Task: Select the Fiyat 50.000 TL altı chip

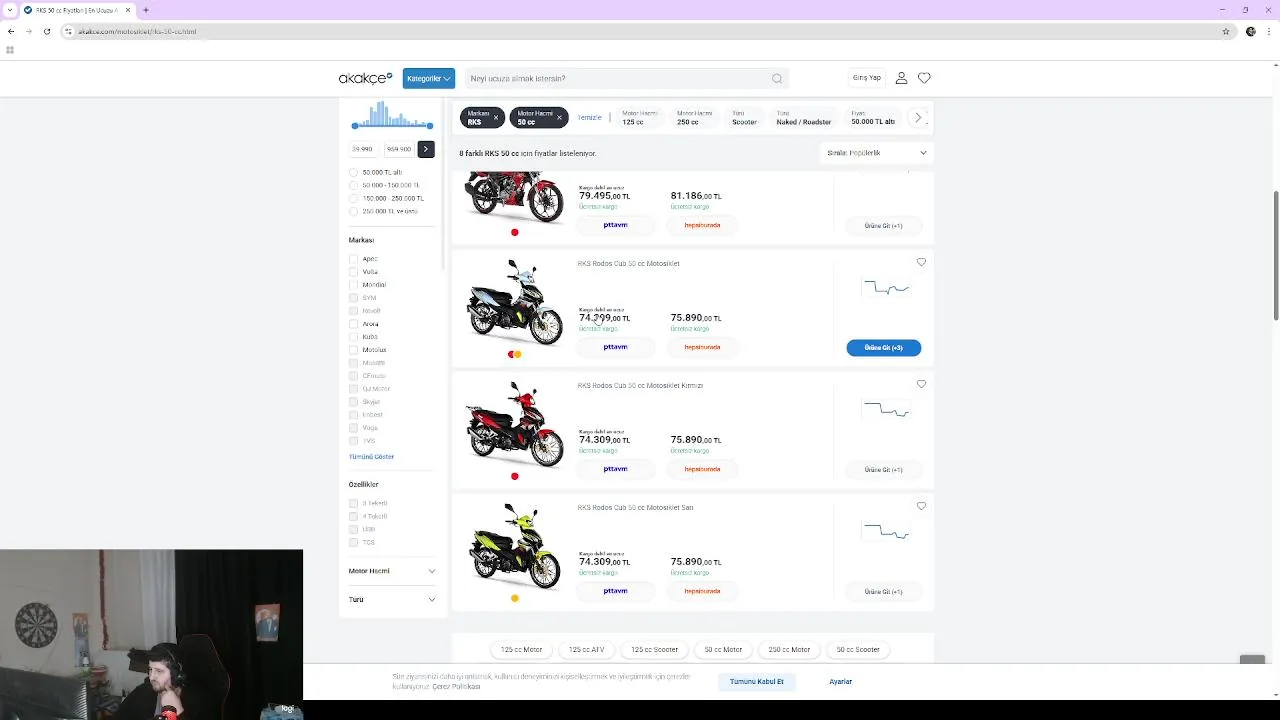Action: coord(873,118)
